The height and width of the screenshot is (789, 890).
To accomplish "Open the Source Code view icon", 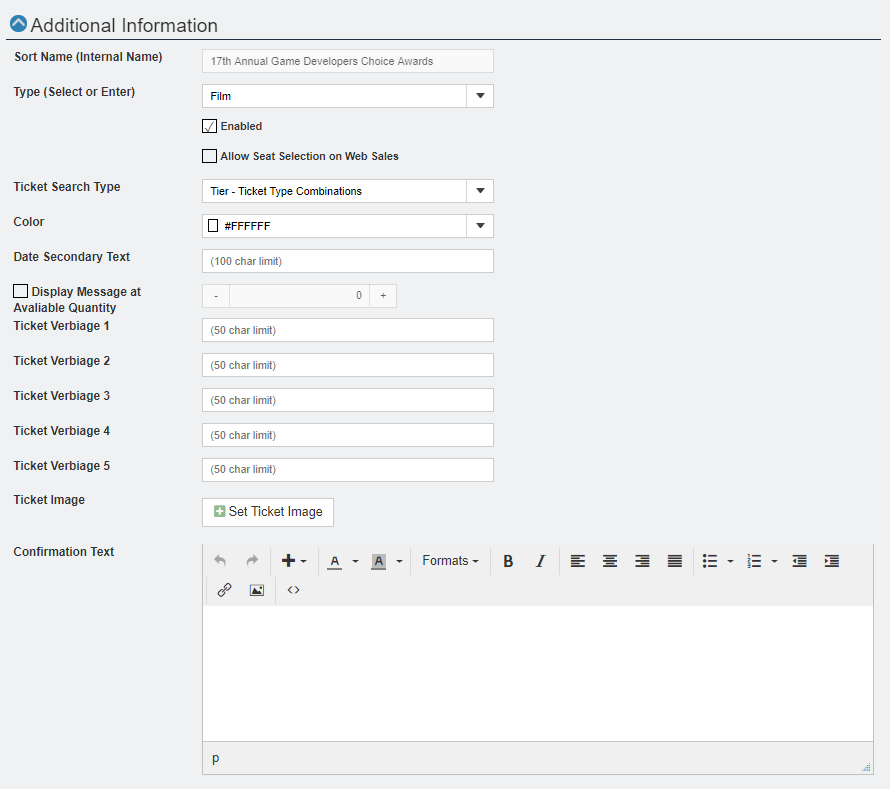I will [292, 590].
